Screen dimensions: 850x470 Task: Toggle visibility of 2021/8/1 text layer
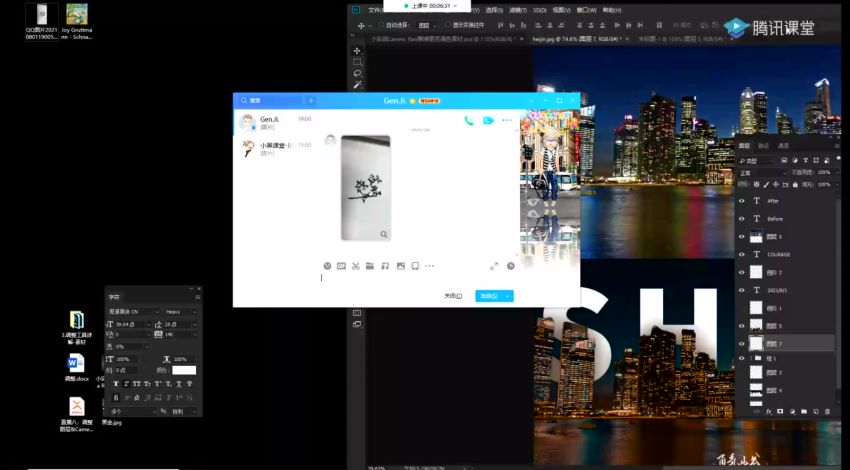[x=742, y=290]
